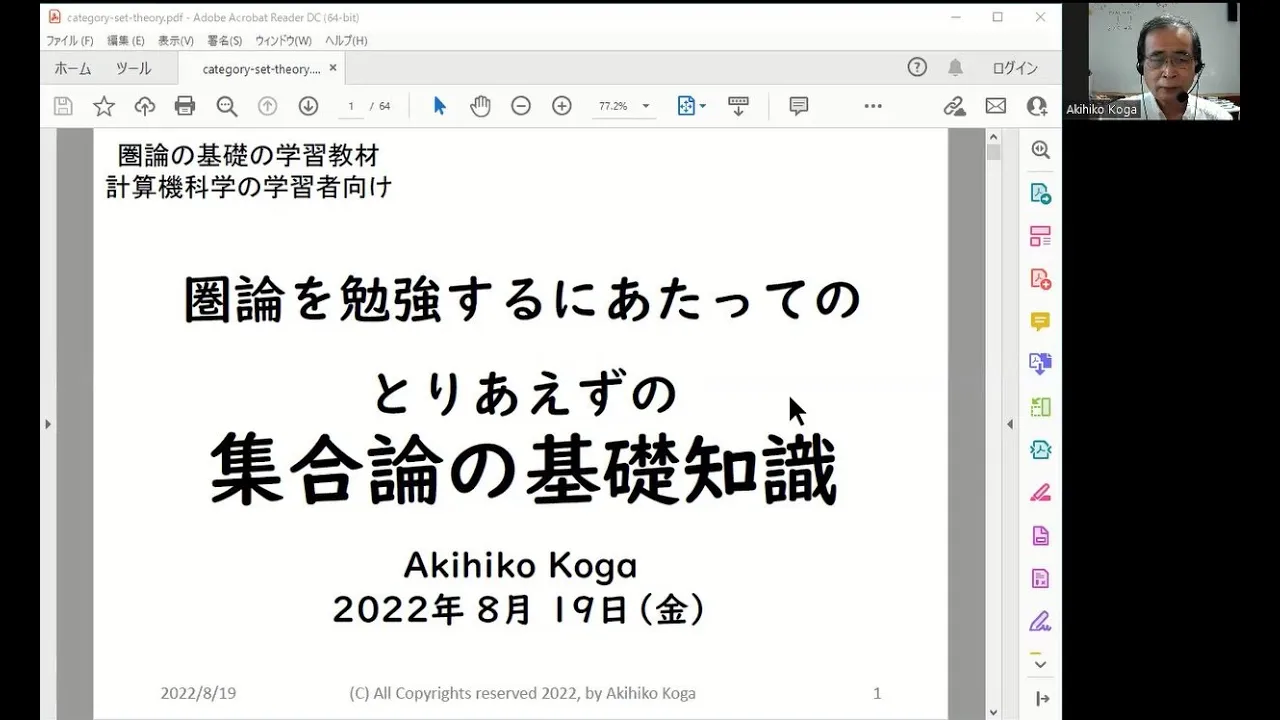Screen dimensions: 1280x720
Task: Open the find text magnifier icon
Action: [x=227, y=106]
